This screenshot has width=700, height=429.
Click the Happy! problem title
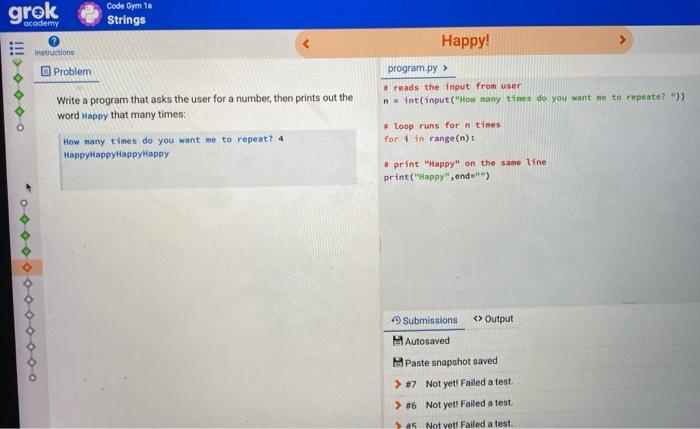coord(465,41)
